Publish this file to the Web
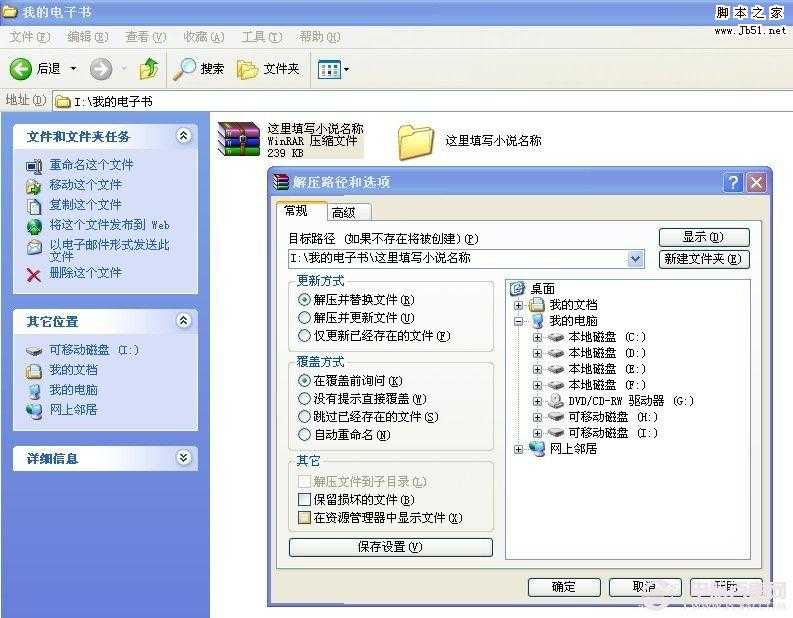793x618 pixels. pos(109,225)
